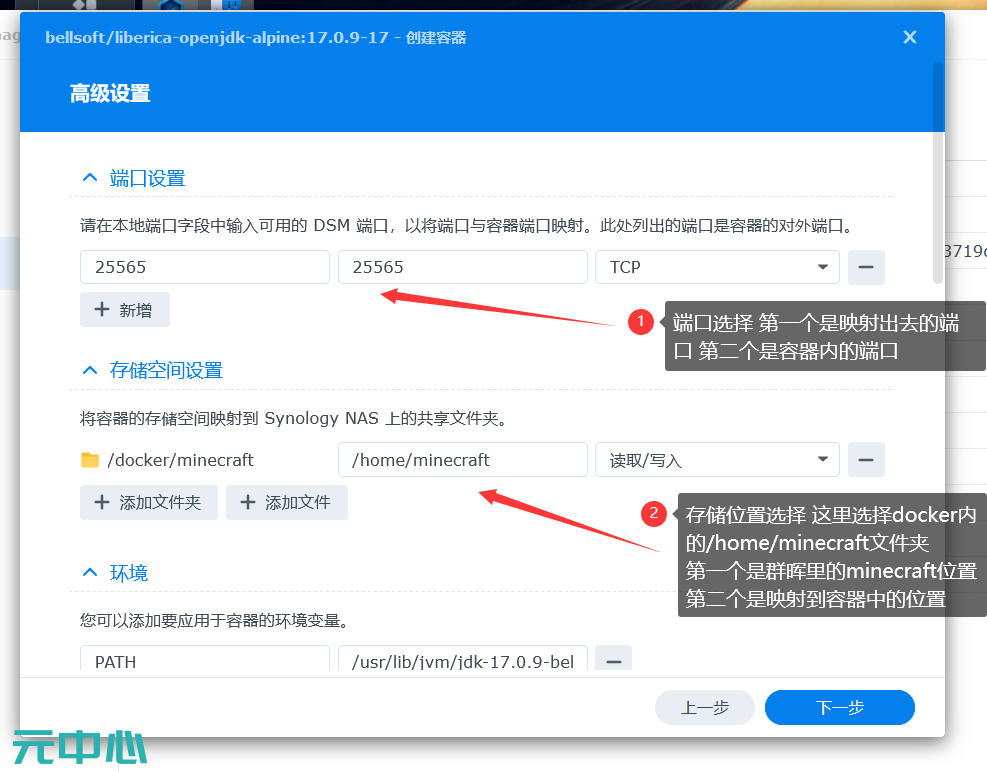Click the dialog's vertical scrollbar
987x772 pixels.
coord(938,173)
